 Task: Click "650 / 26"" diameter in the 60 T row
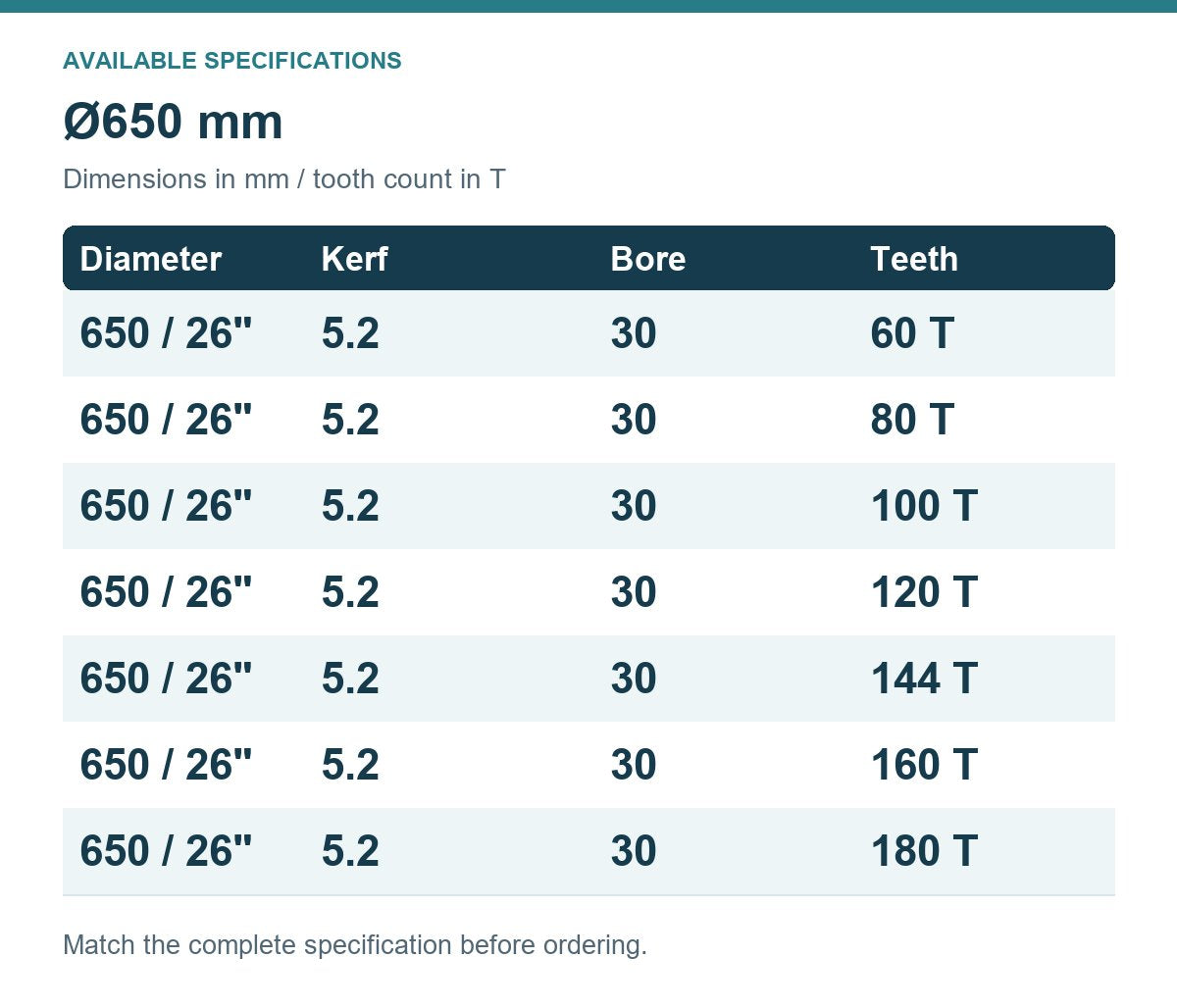pos(166,333)
